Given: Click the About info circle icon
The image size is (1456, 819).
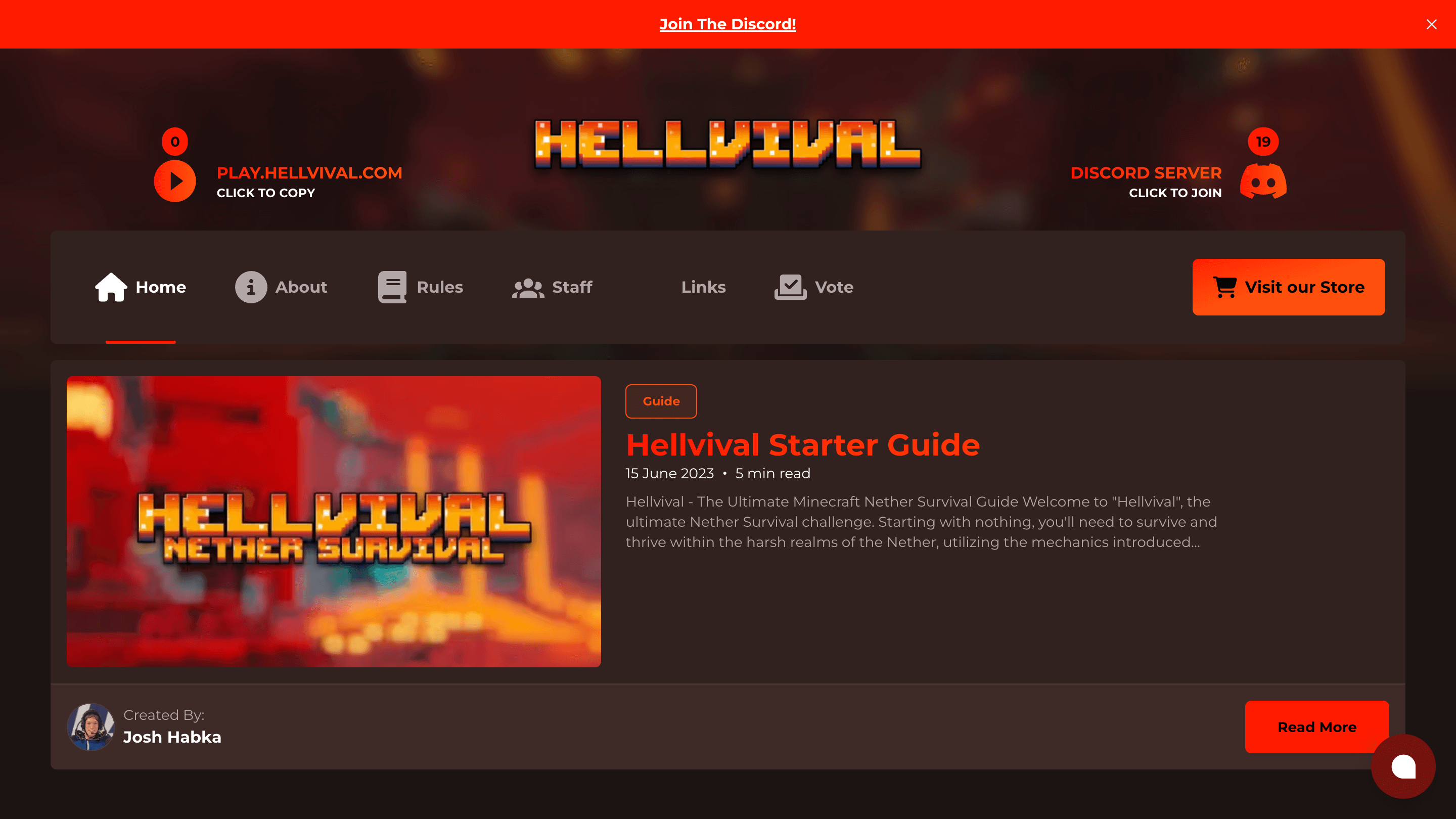Looking at the screenshot, I should 251,287.
